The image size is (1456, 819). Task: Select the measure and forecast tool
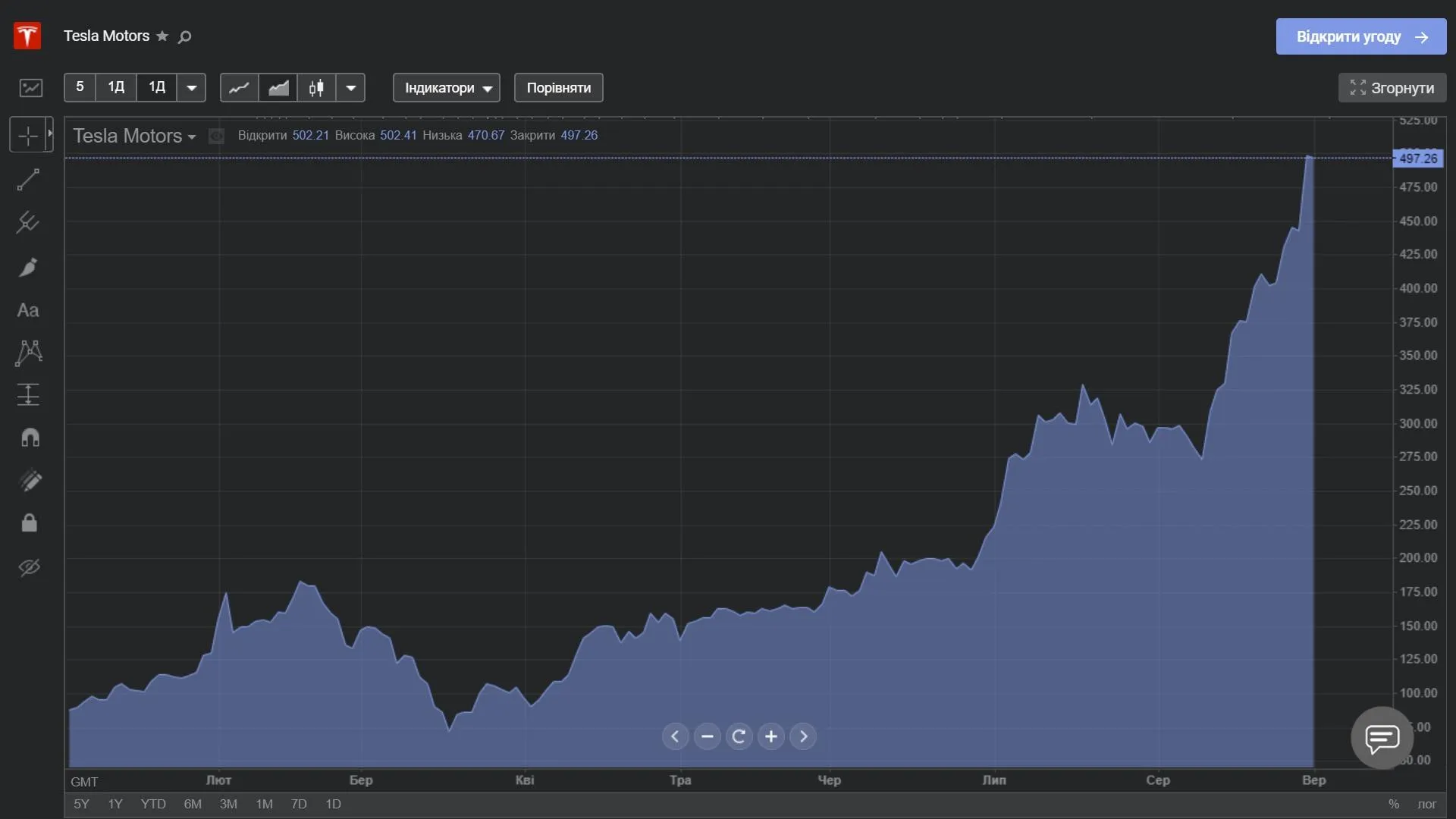click(28, 394)
